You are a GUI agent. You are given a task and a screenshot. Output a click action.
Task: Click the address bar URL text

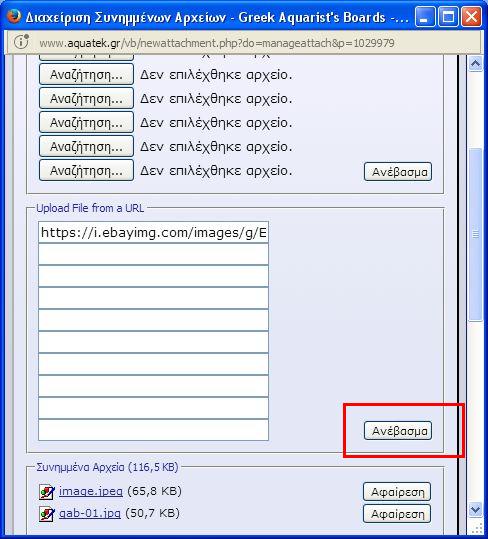(217, 43)
